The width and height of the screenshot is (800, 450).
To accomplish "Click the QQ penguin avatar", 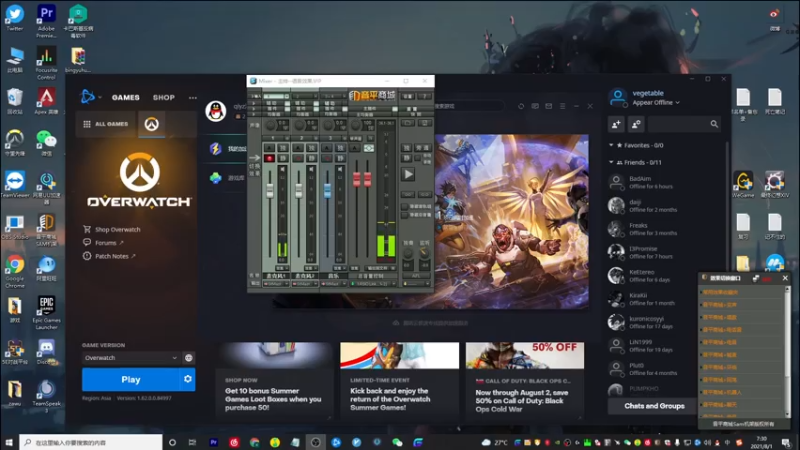I will pyautogui.click(x=216, y=111).
